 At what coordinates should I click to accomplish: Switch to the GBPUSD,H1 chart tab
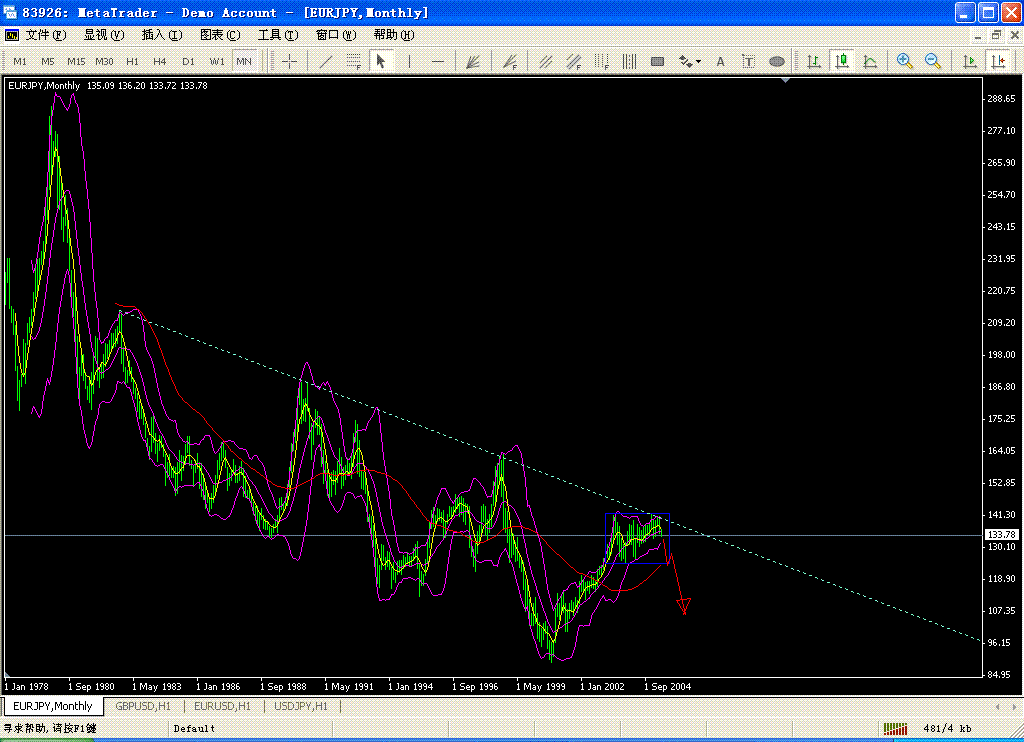click(143, 706)
